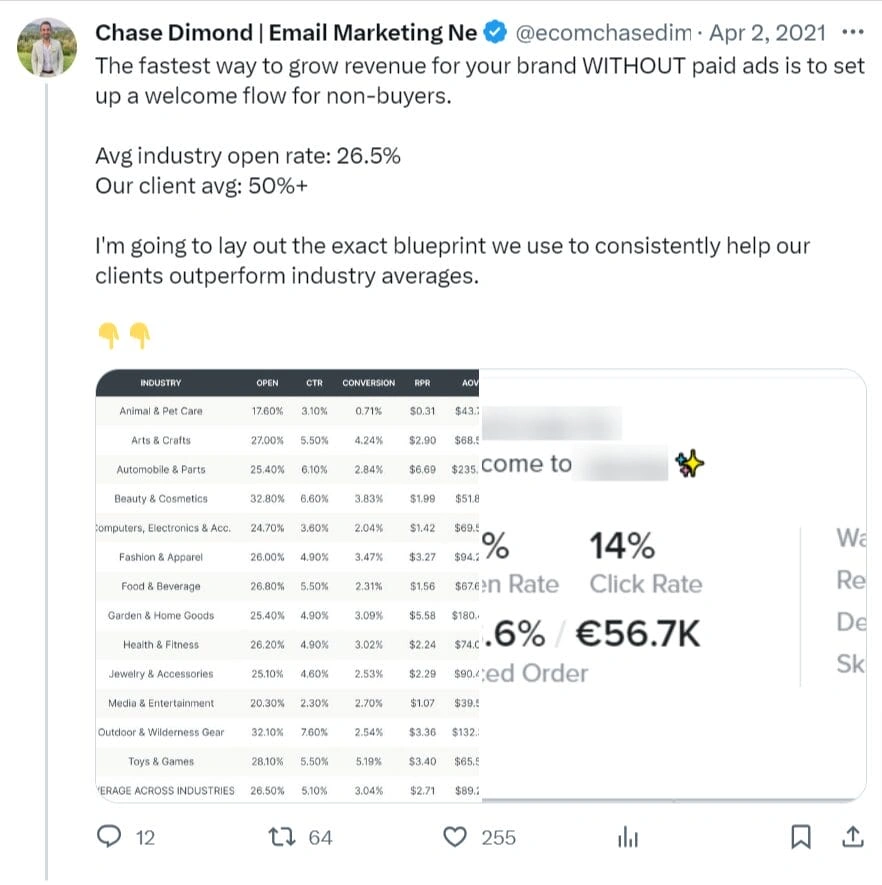Open Chase Dimond's profile picture
The image size is (882, 885).
click(x=46, y=46)
